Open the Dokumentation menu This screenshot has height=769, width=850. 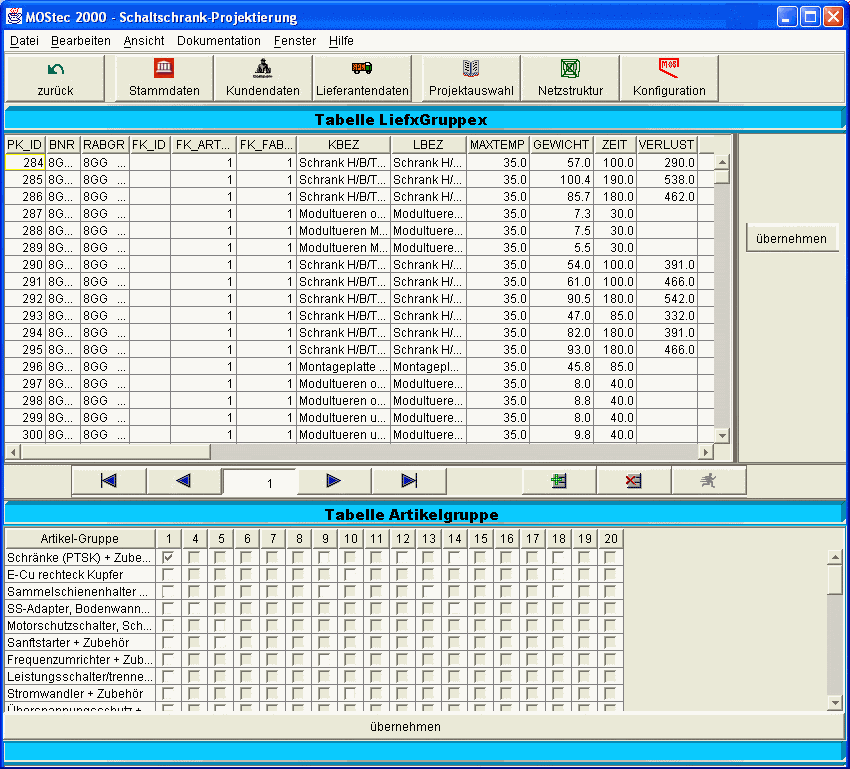[x=218, y=41]
